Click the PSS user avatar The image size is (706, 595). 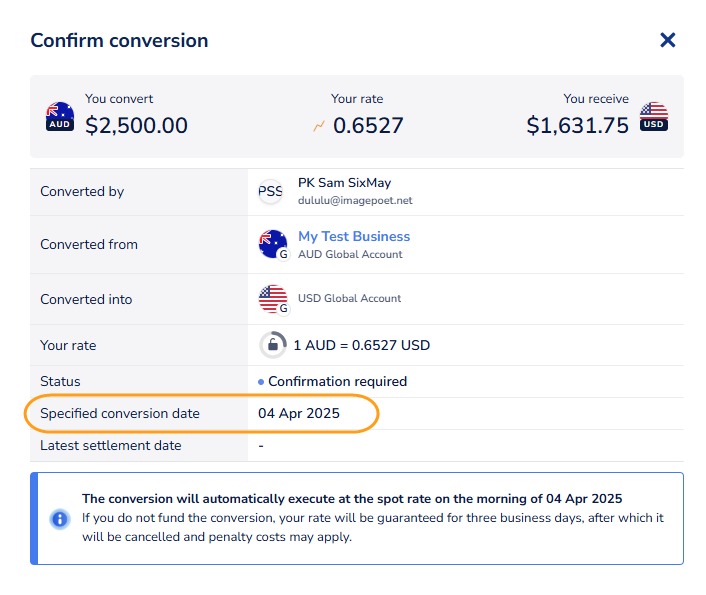click(271, 191)
